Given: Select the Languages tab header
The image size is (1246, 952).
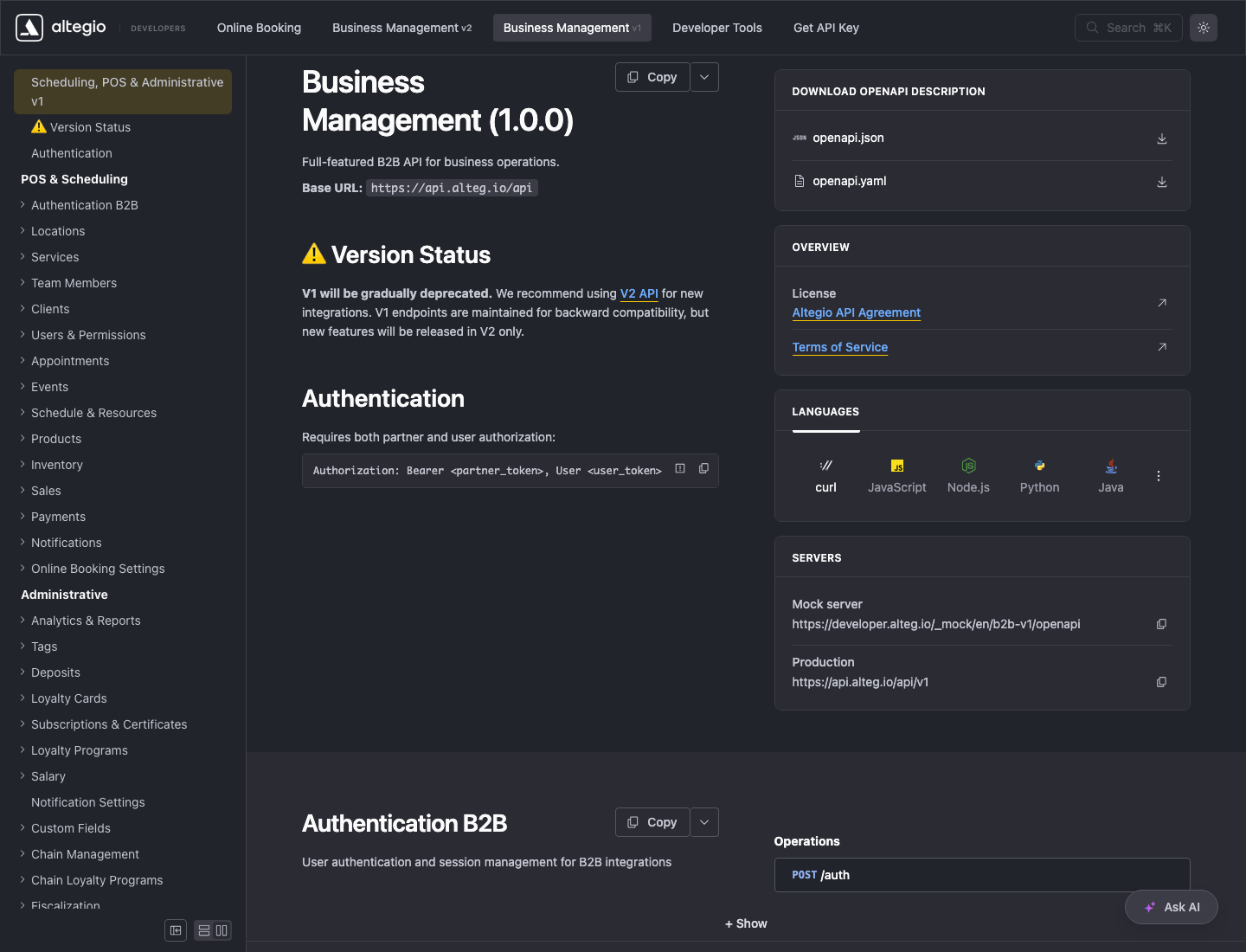Looking at the screenshot, I should (x=825, y=412).
